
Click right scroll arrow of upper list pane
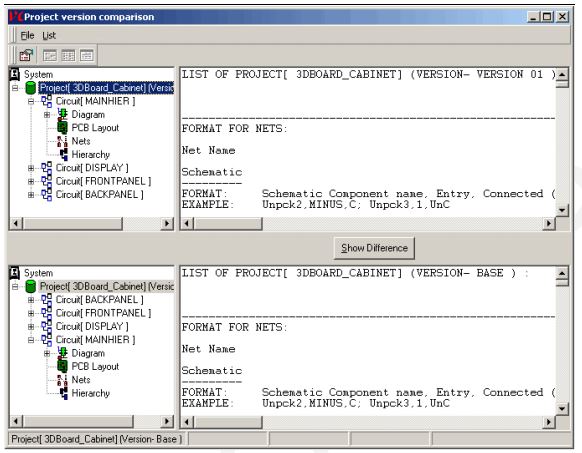(x=549, y=224)
